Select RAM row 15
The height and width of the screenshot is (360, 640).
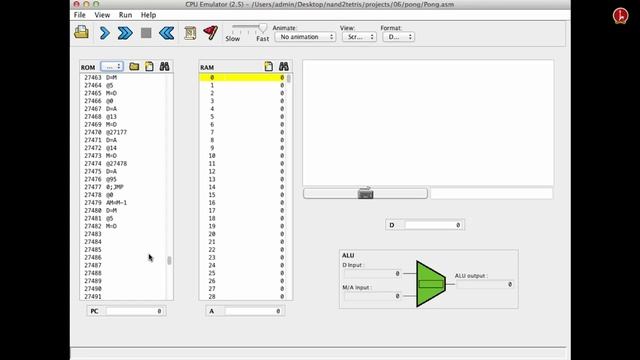pyautogui.click(x=243, y=195)
